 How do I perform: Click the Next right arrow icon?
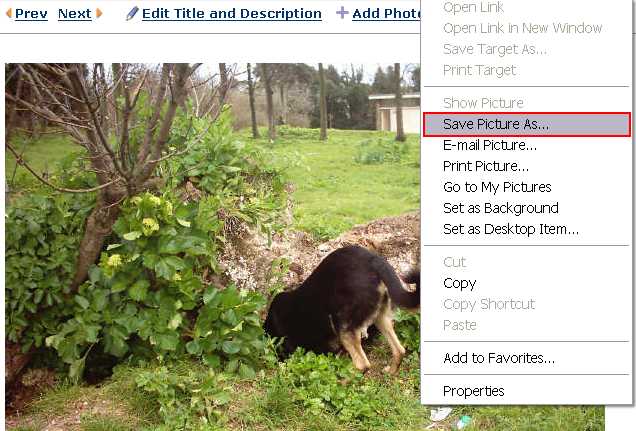(x=99, y=13)
